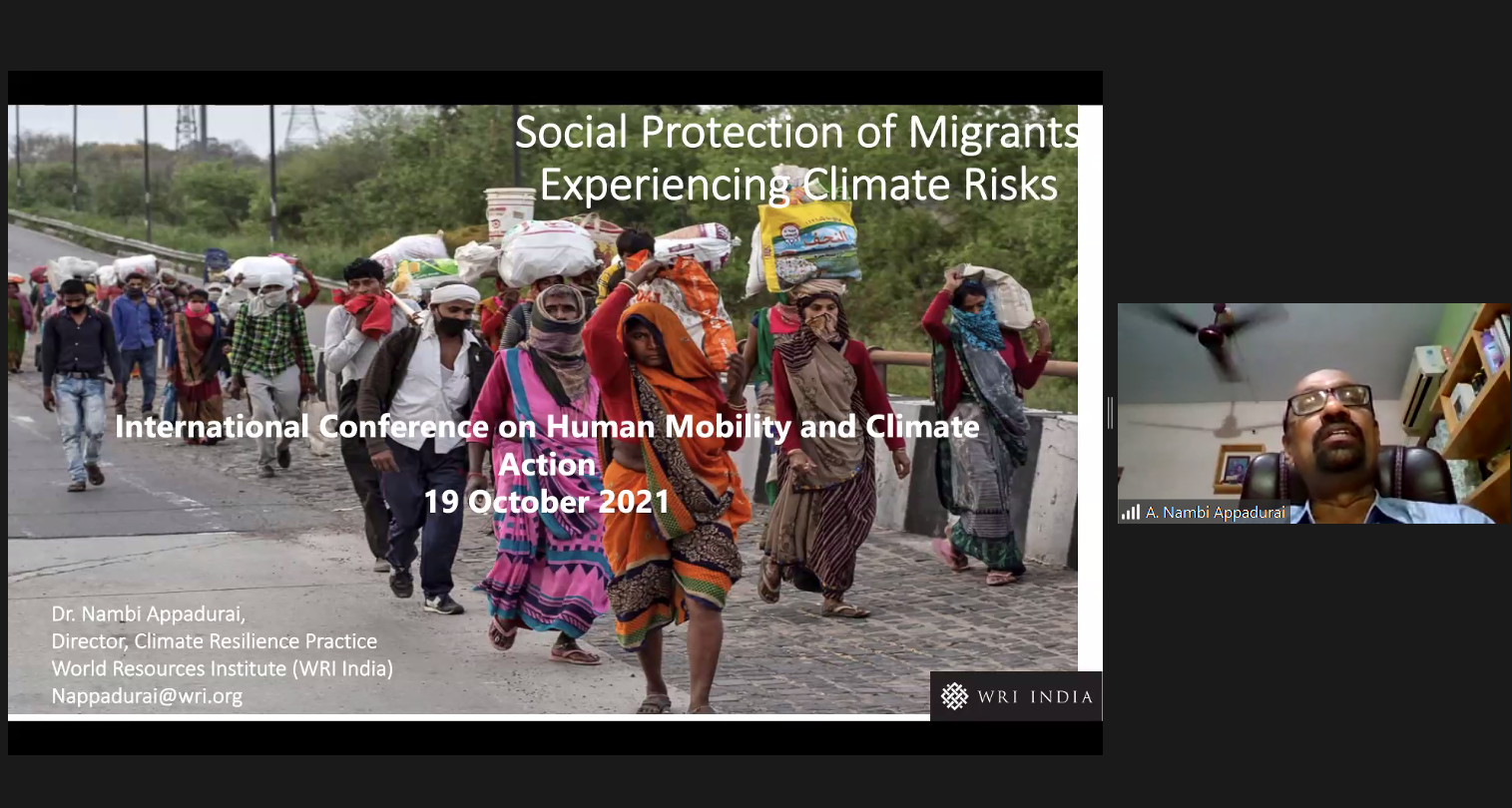Click the WRI India diamond logo icon
The height and width of the screenshot is (808, 1512).
(954, 696)
